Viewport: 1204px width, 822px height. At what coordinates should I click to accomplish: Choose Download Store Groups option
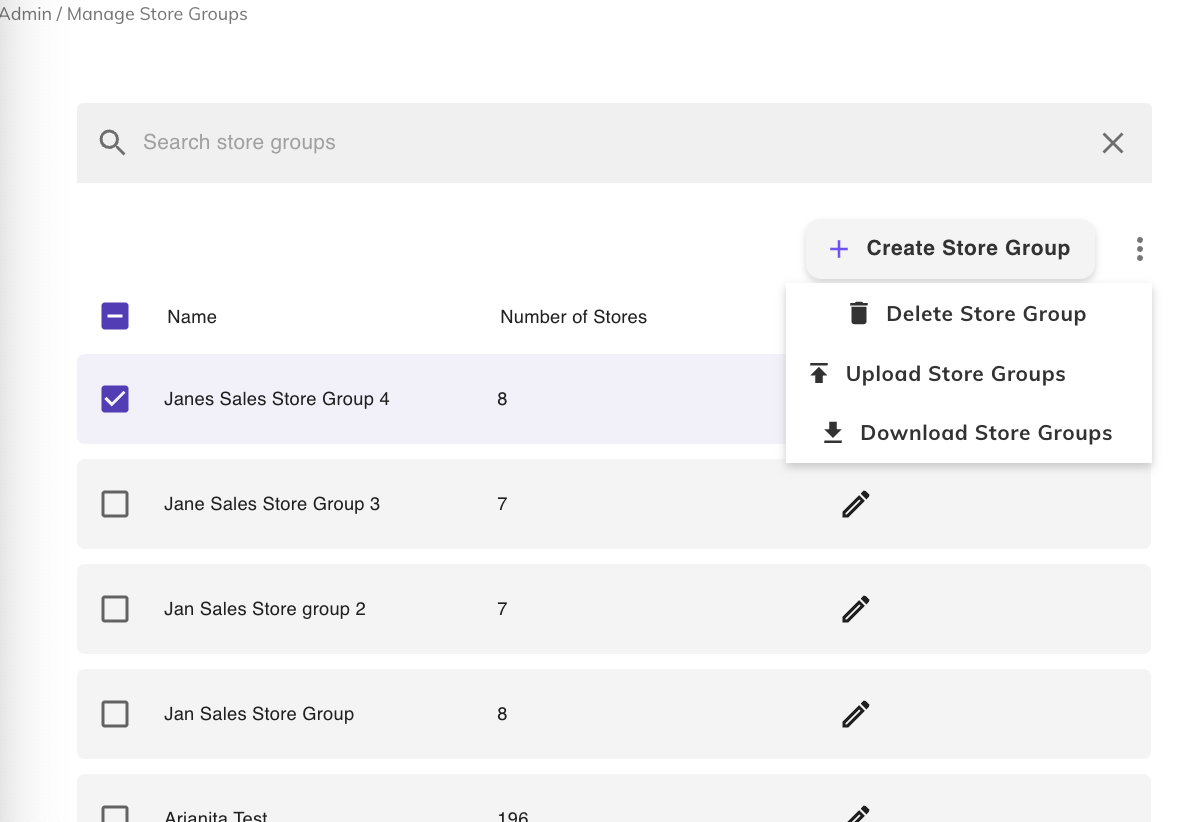pyautogui.click(x=985, y=433)
